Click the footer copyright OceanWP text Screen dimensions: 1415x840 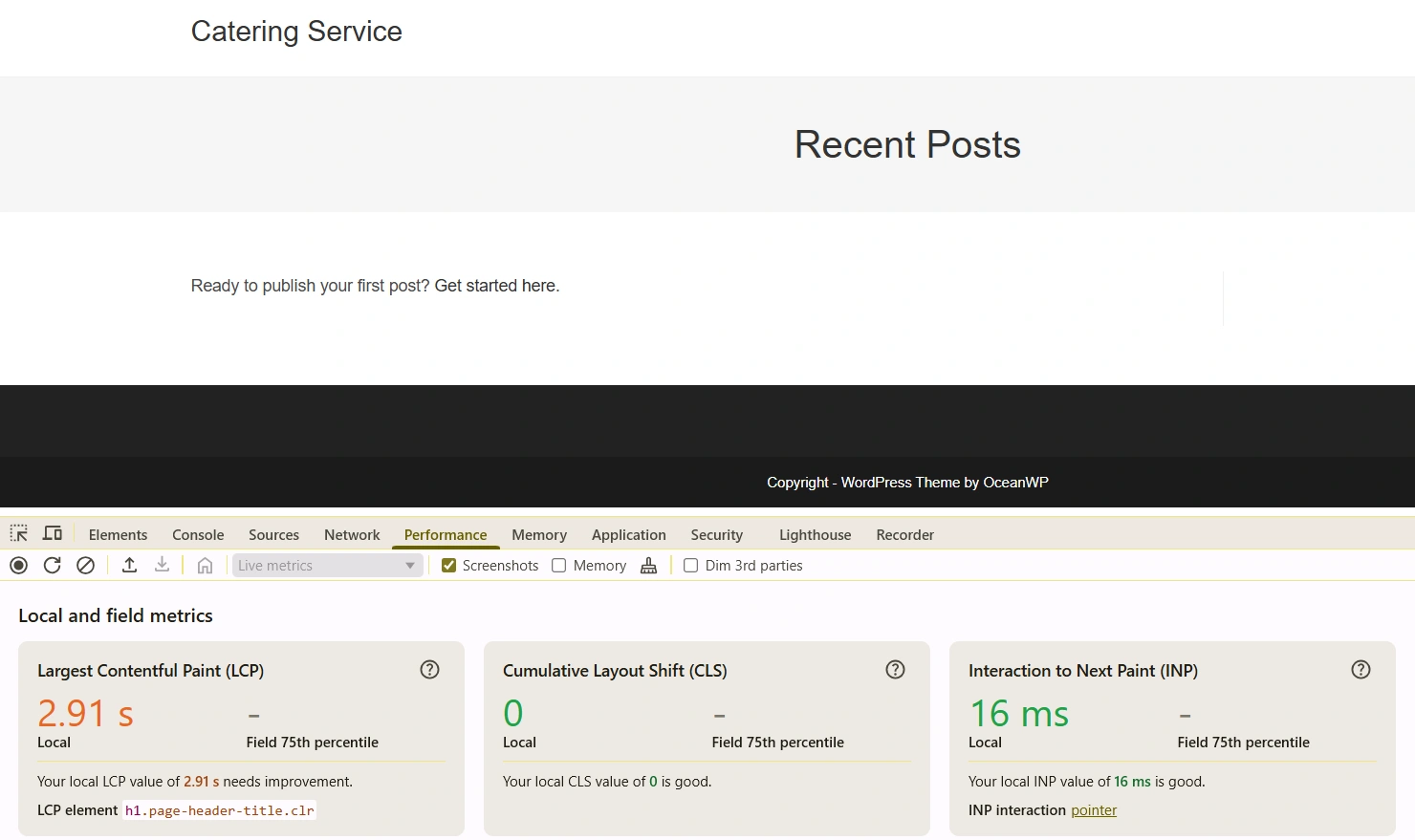pyautogui.click(x=907, y=483)
